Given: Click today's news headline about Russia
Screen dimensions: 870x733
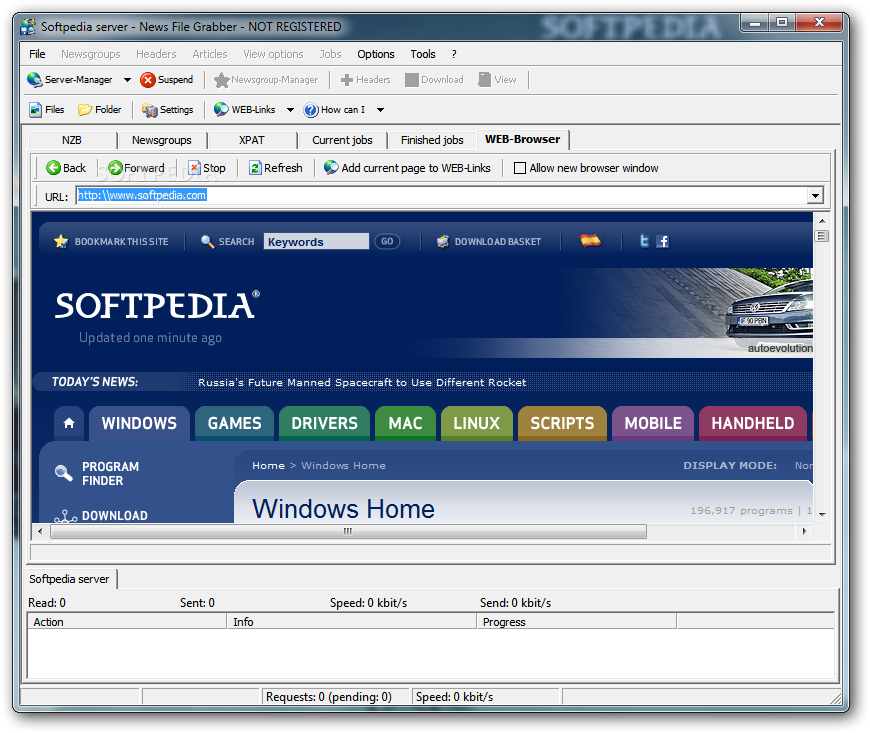Looking at the screenshot, I should click(x=362, y=382).
